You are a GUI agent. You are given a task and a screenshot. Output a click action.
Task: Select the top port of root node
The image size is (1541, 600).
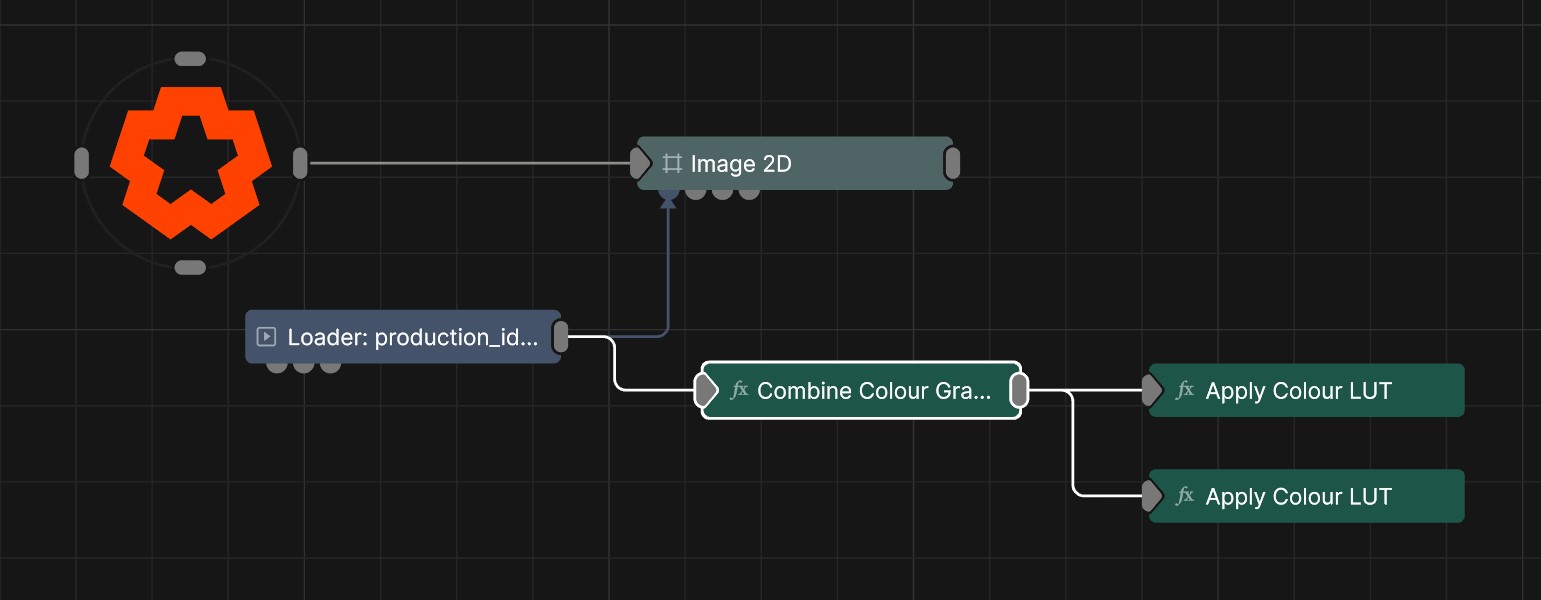point(190,59)
